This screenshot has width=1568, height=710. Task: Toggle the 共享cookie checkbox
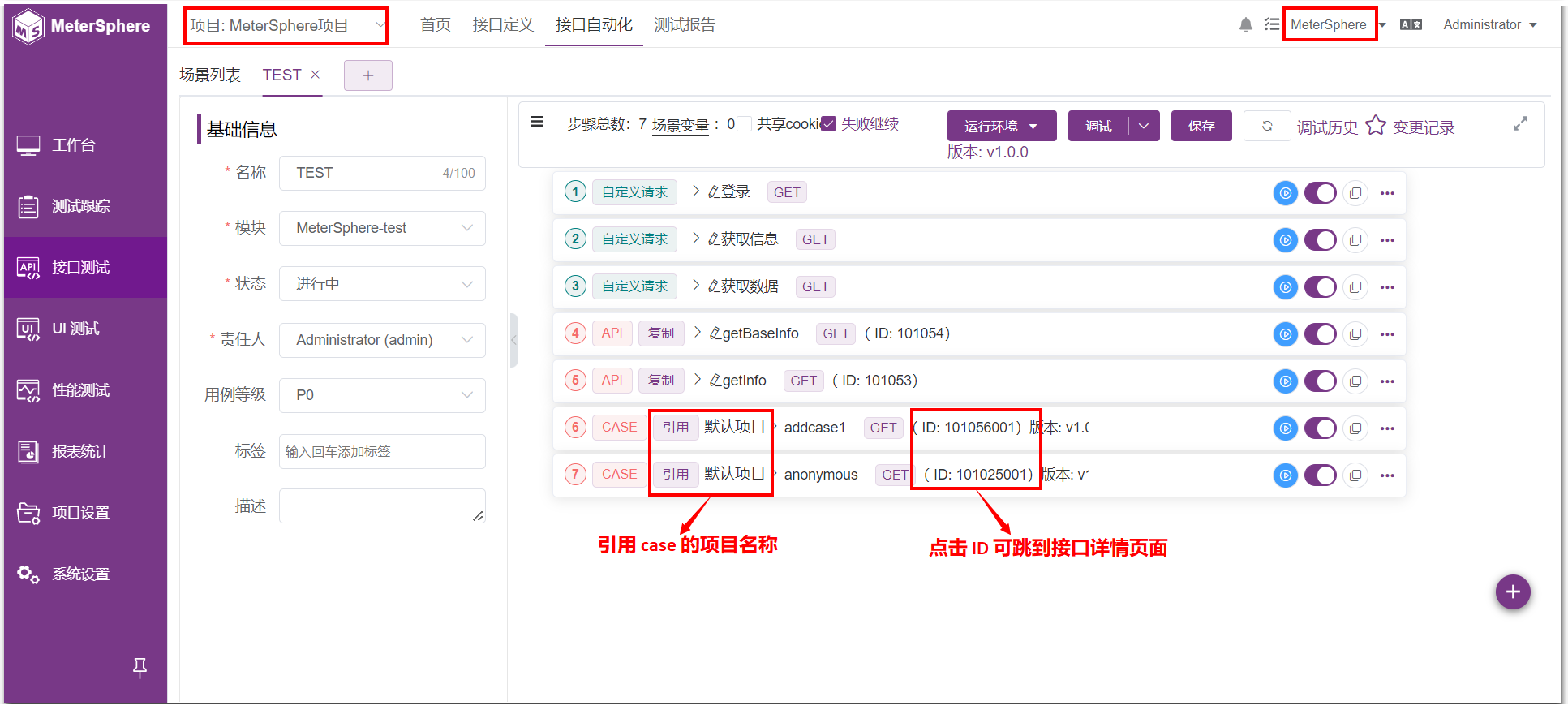coord(744,124)
